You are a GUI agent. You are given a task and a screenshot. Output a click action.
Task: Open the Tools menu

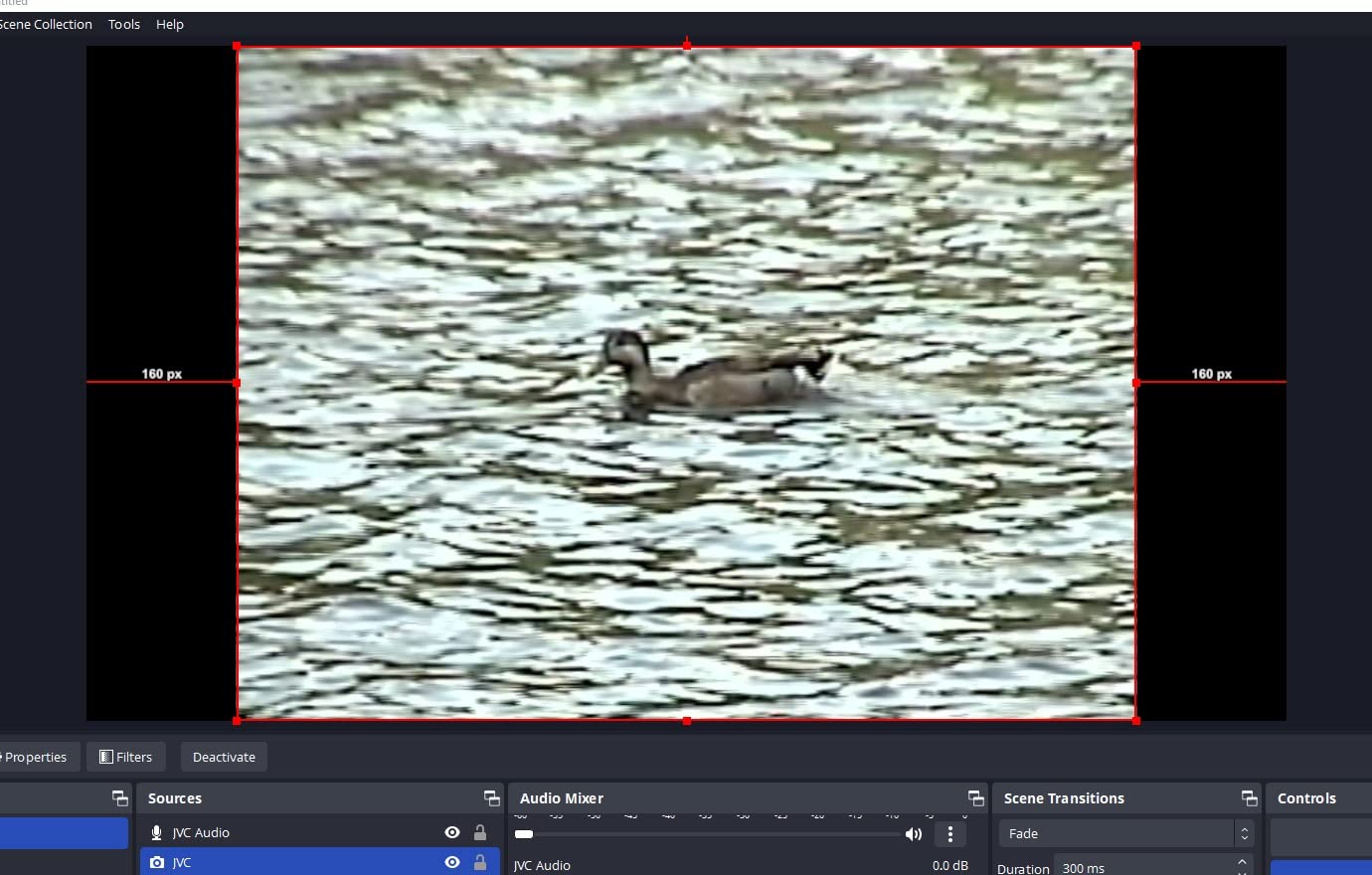(x=124, y=24)
